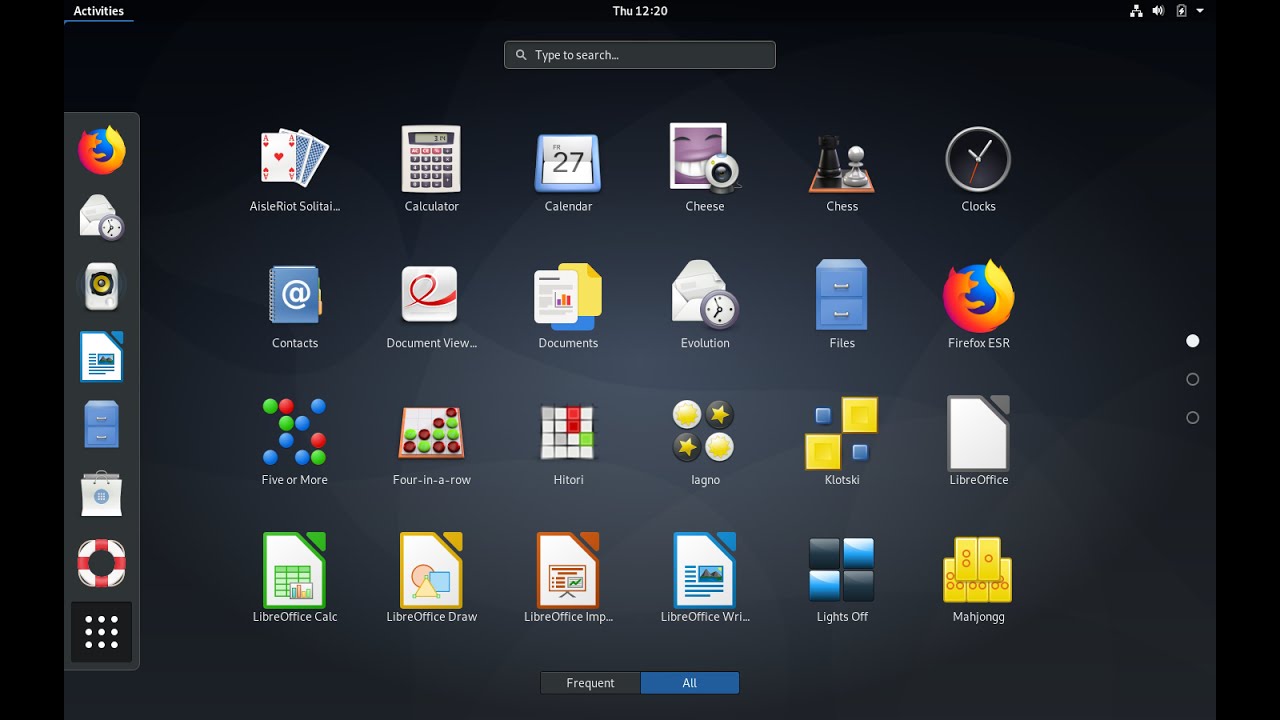Switch to the Frequent apps view
This screenshot has width=1280, height=720.
tap(590, 683)
